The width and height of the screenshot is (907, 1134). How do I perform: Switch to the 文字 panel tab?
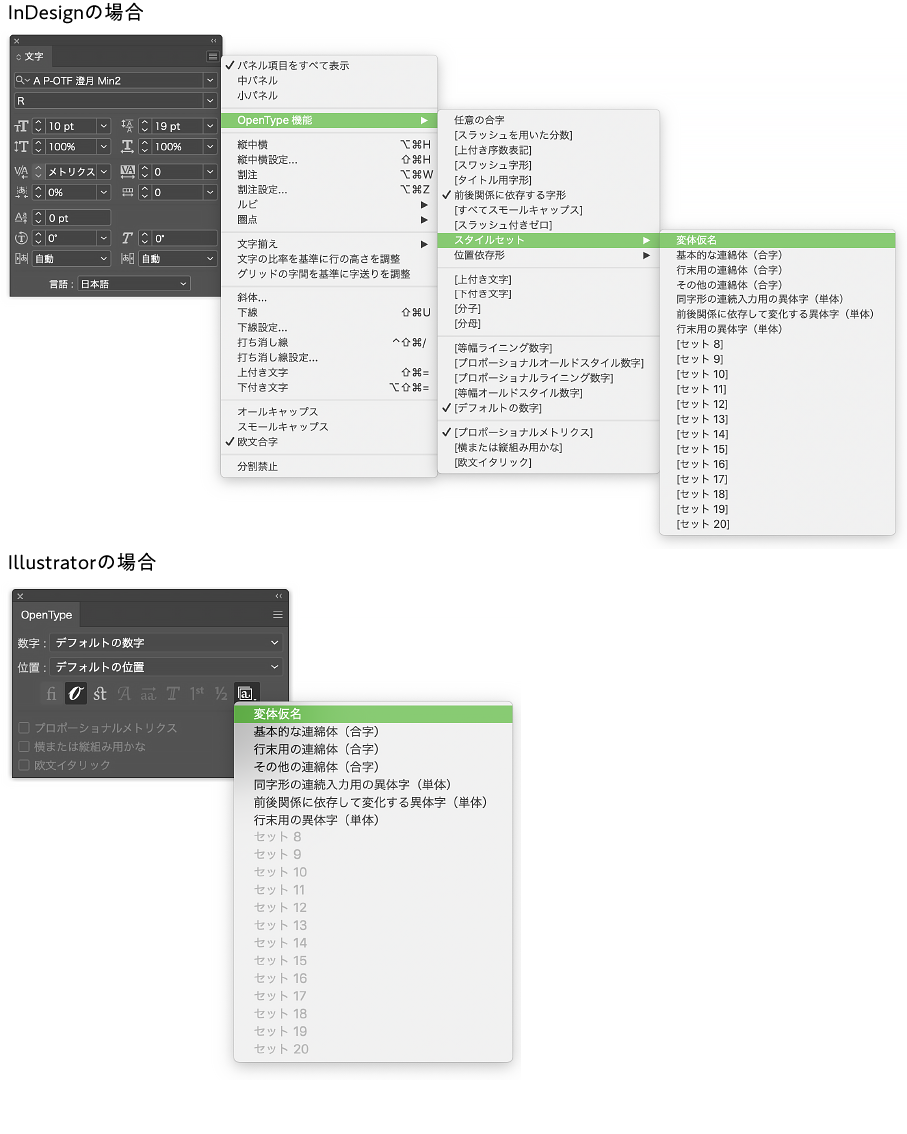[30, 56]
